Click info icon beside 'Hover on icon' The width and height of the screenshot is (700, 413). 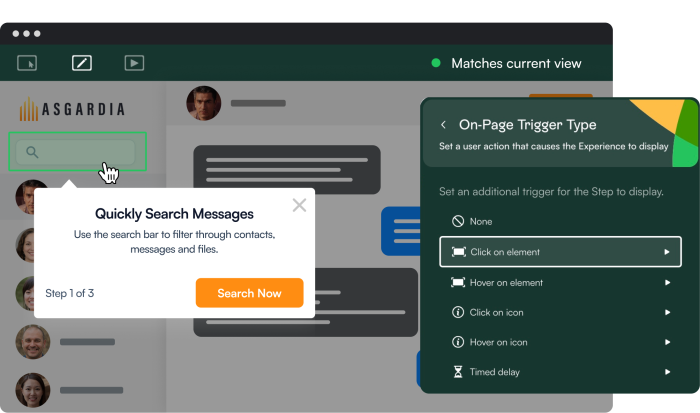[458, 342]
